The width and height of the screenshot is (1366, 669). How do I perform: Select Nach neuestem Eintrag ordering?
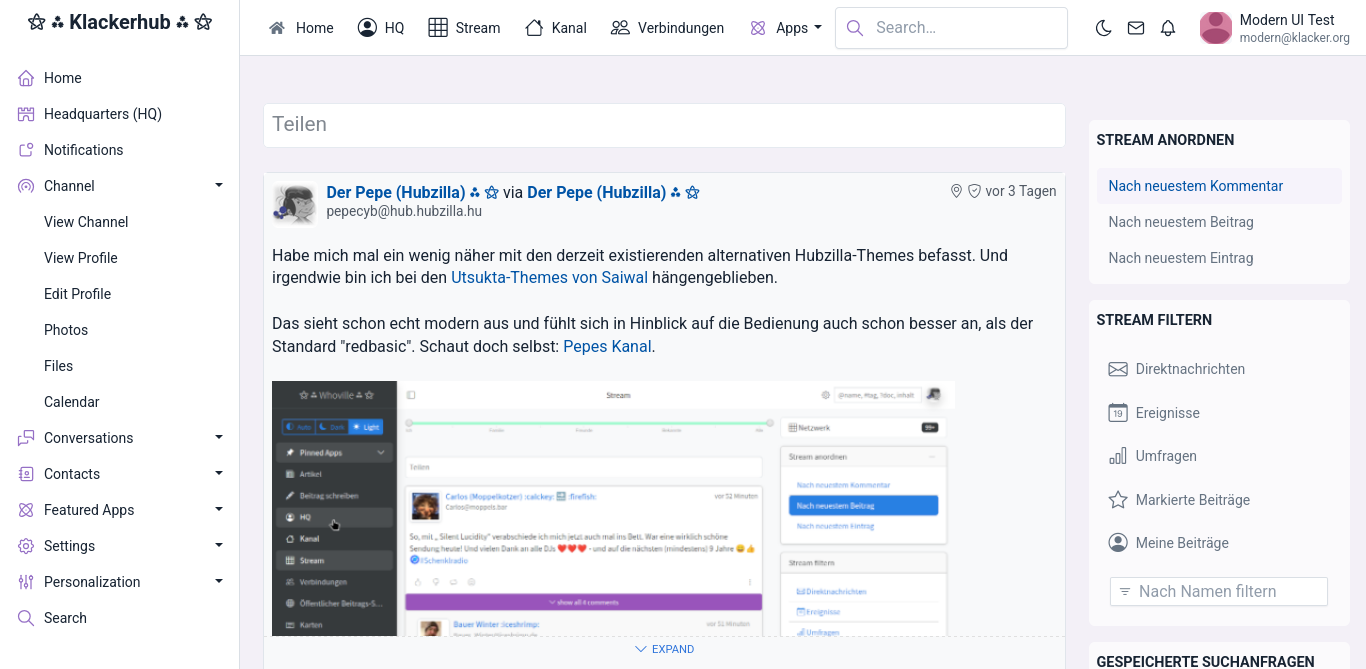point(1181,258)
